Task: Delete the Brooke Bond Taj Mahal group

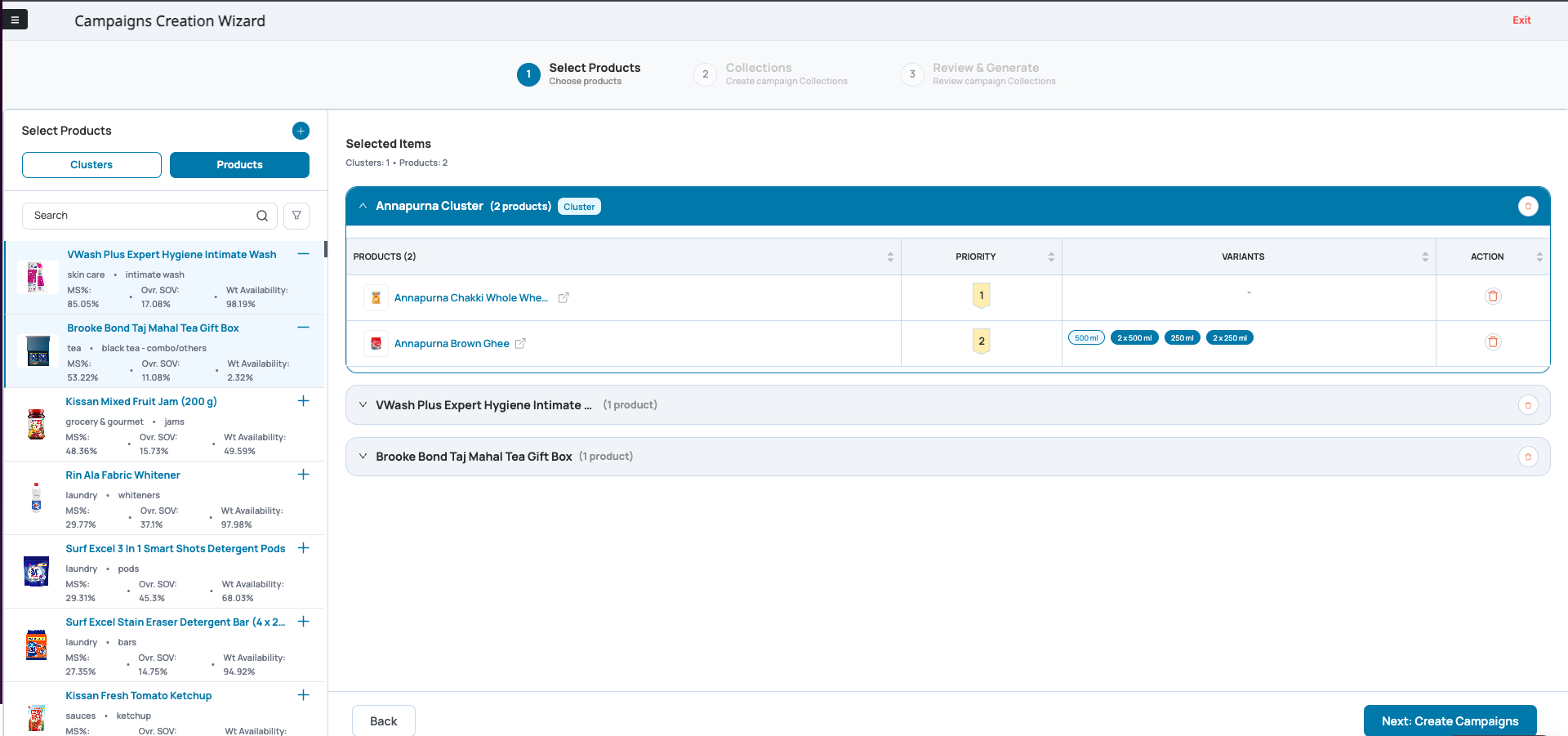Action: tap(1528, 457)
